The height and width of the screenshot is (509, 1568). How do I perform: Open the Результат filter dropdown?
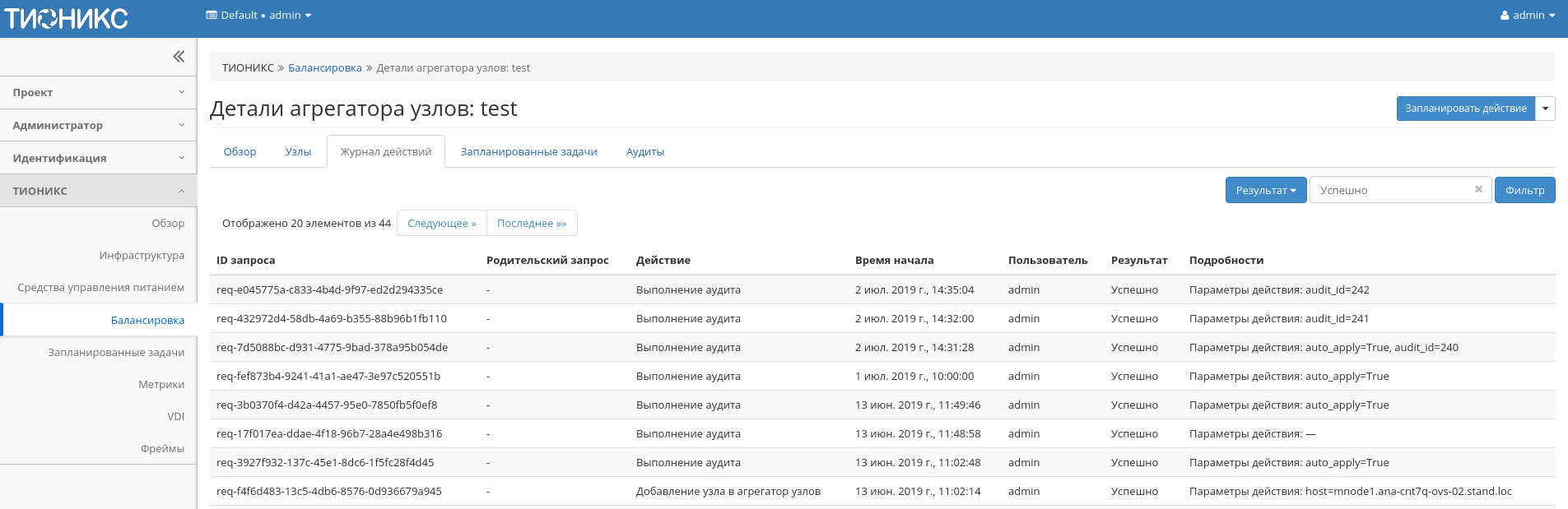tap(1265, 190)
